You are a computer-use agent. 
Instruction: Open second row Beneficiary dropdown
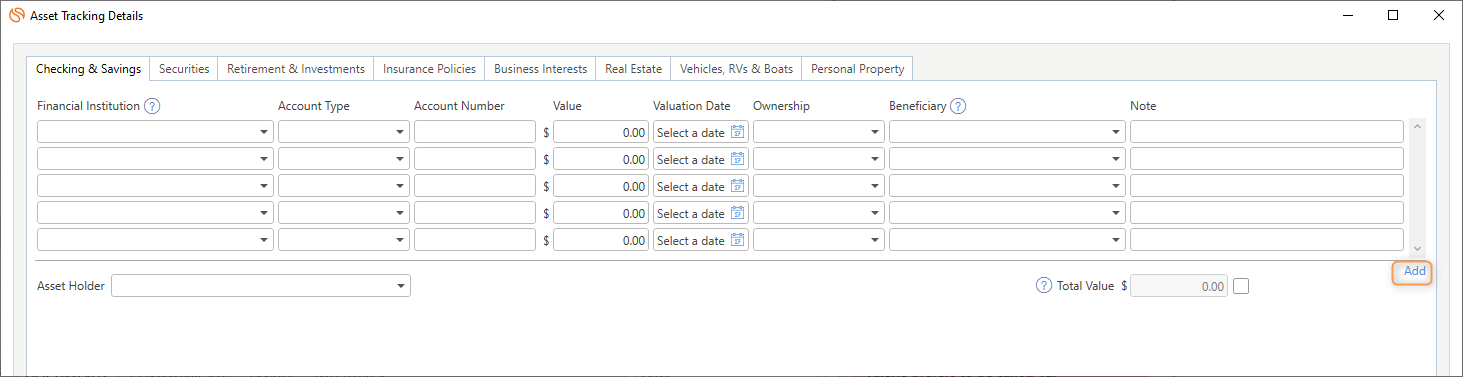click(x=1007, y=159)
